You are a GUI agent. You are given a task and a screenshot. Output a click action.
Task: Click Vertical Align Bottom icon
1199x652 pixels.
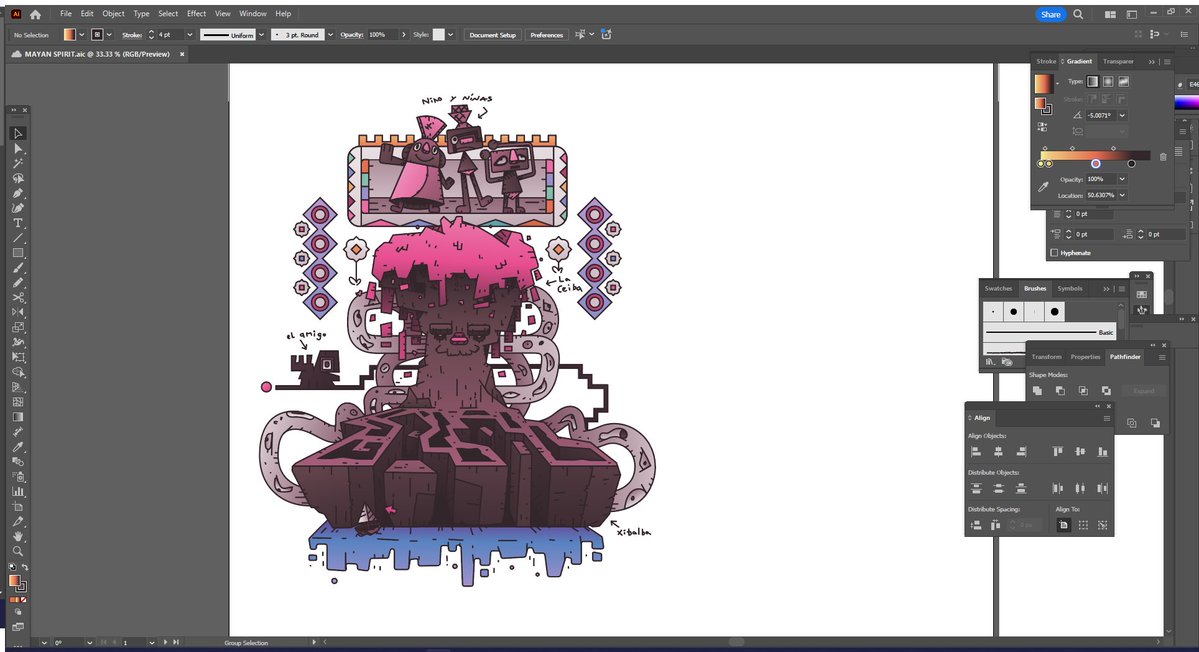(1103, 452)
